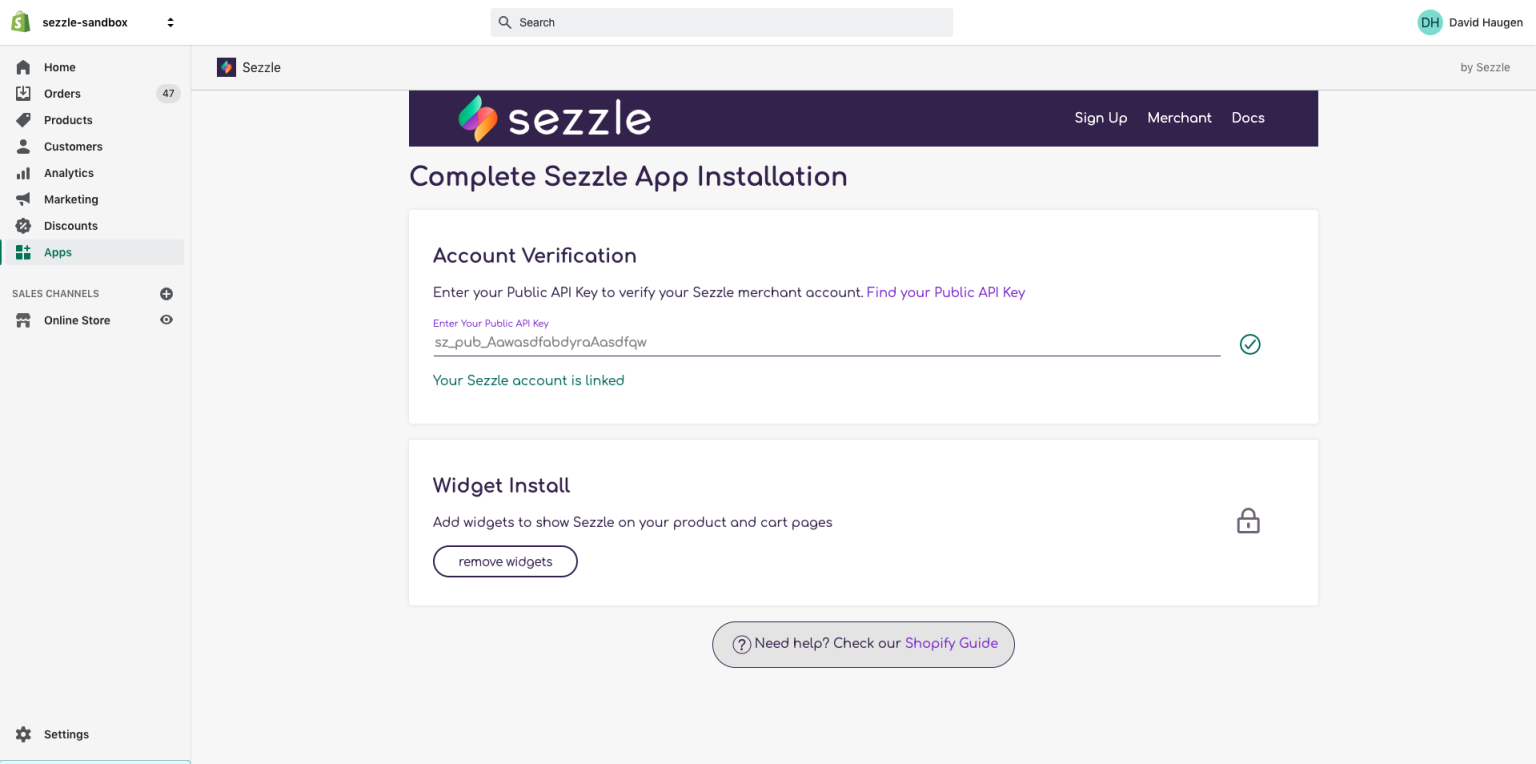Screen dimensions: 1536x764
Task: Click the Settings gear icon
Action: pyautogui.click(x=23, y=734)
